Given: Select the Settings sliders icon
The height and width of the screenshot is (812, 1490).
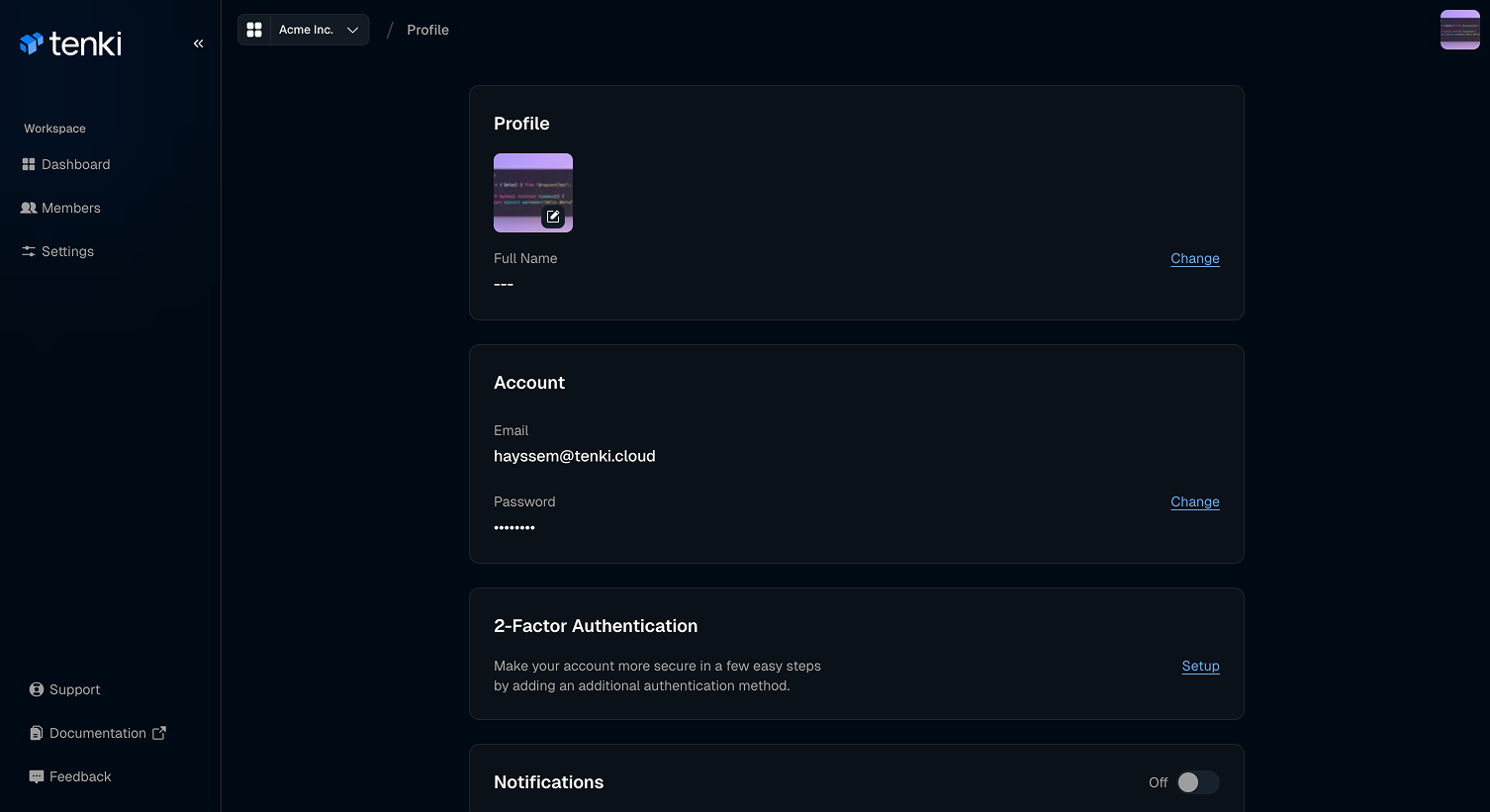Looking at the screenshot, I should (28, 251).
